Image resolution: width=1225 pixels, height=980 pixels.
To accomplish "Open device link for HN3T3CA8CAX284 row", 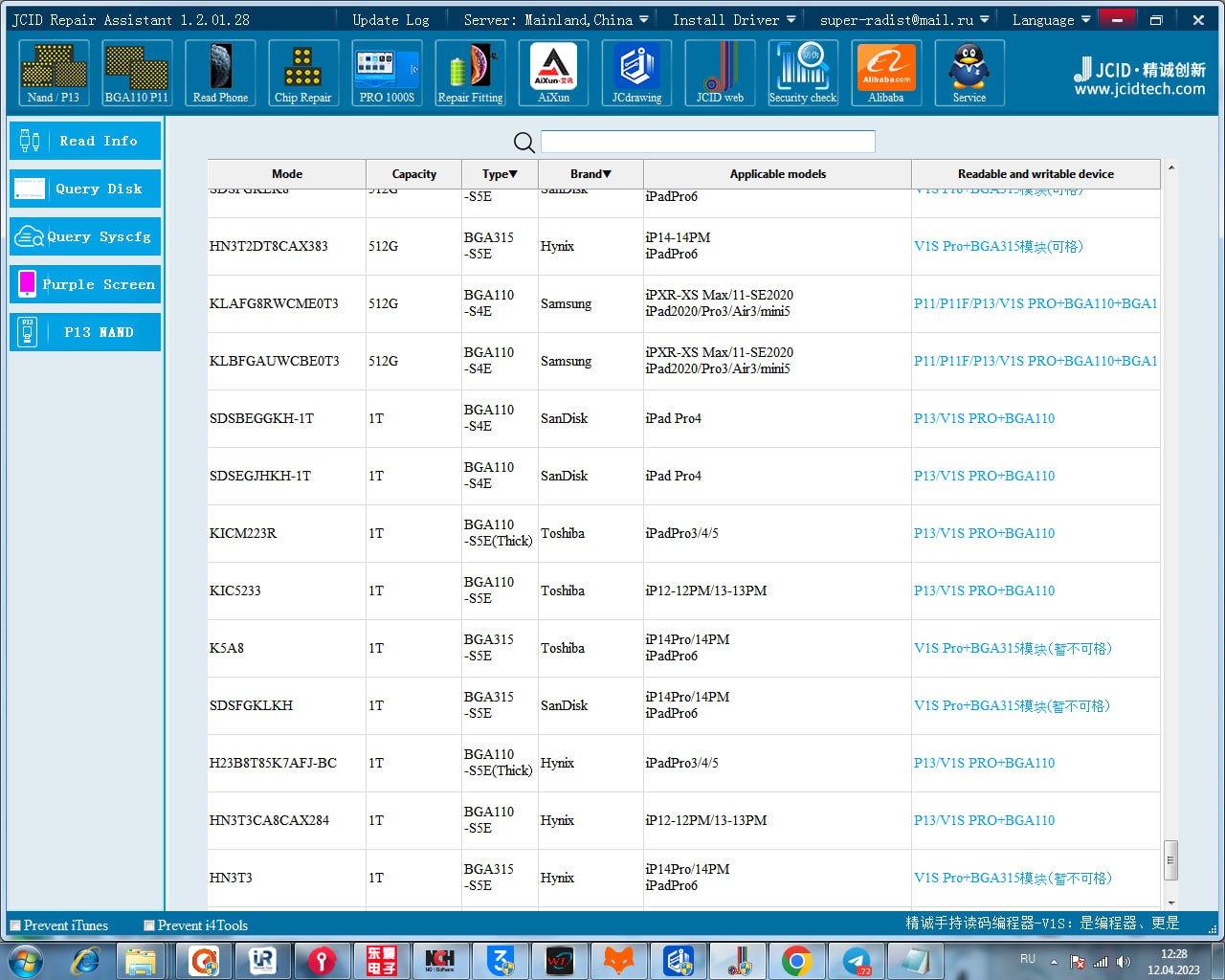I will coord(984,820).
